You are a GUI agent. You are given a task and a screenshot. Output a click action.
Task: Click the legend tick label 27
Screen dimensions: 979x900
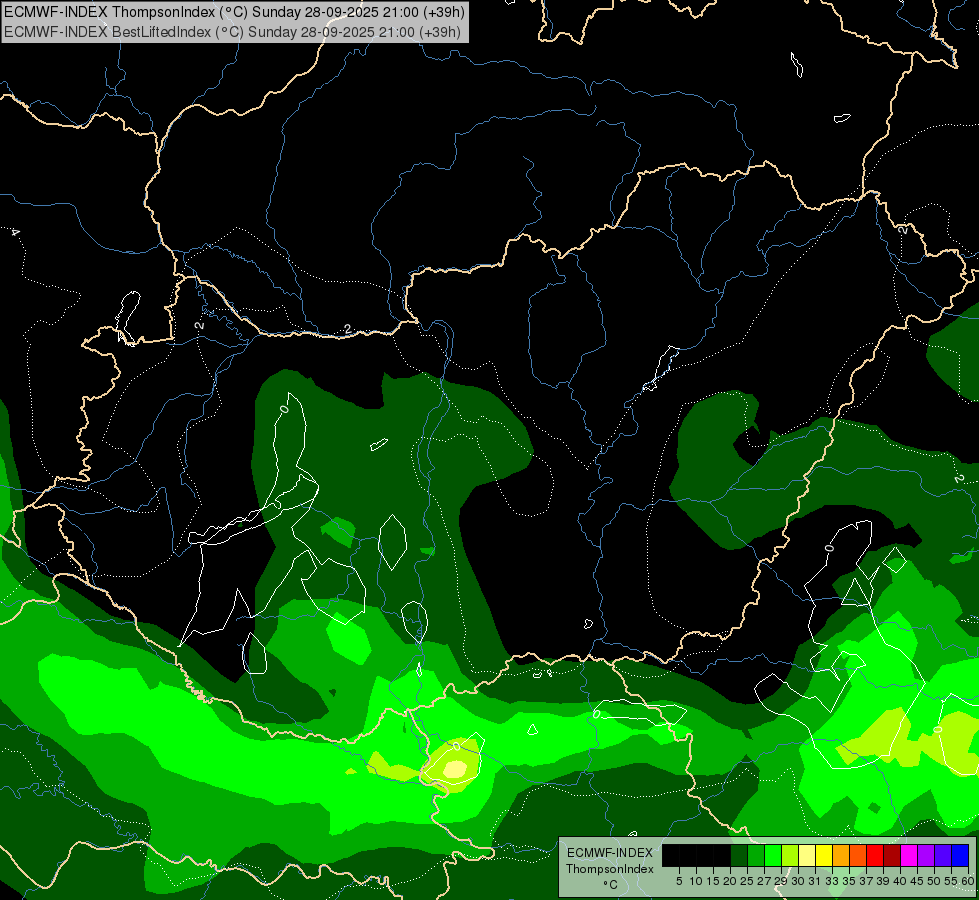[764, 881]
